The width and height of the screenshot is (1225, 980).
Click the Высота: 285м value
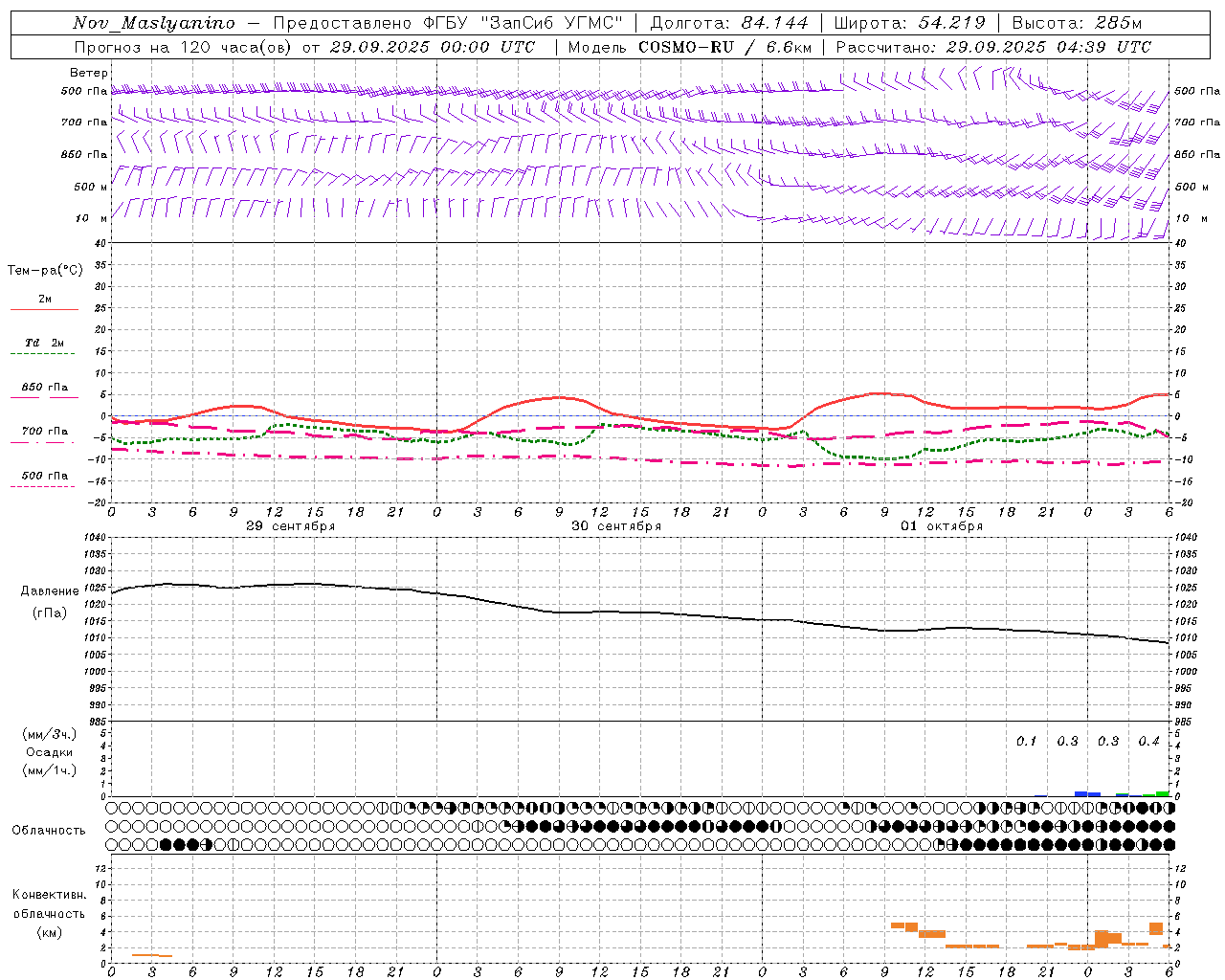1077,23
